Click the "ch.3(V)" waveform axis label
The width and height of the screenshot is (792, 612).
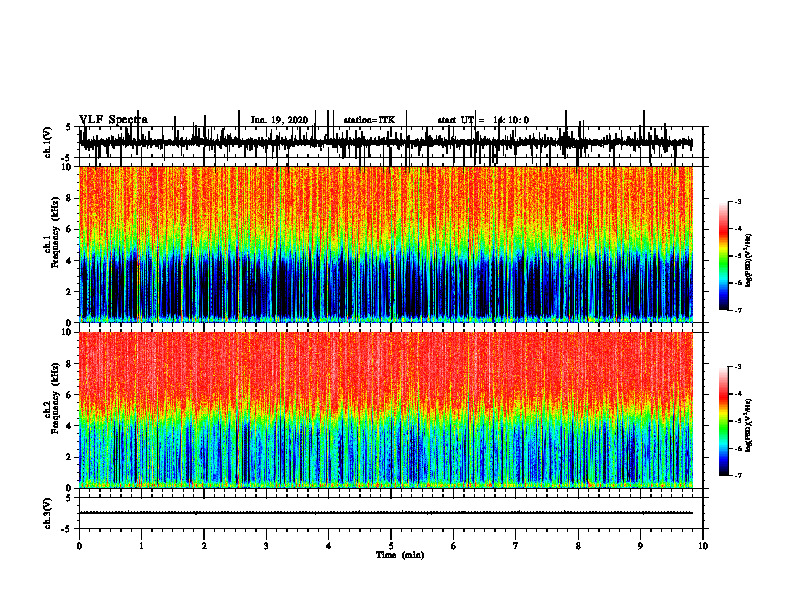(x=48, y=513)
